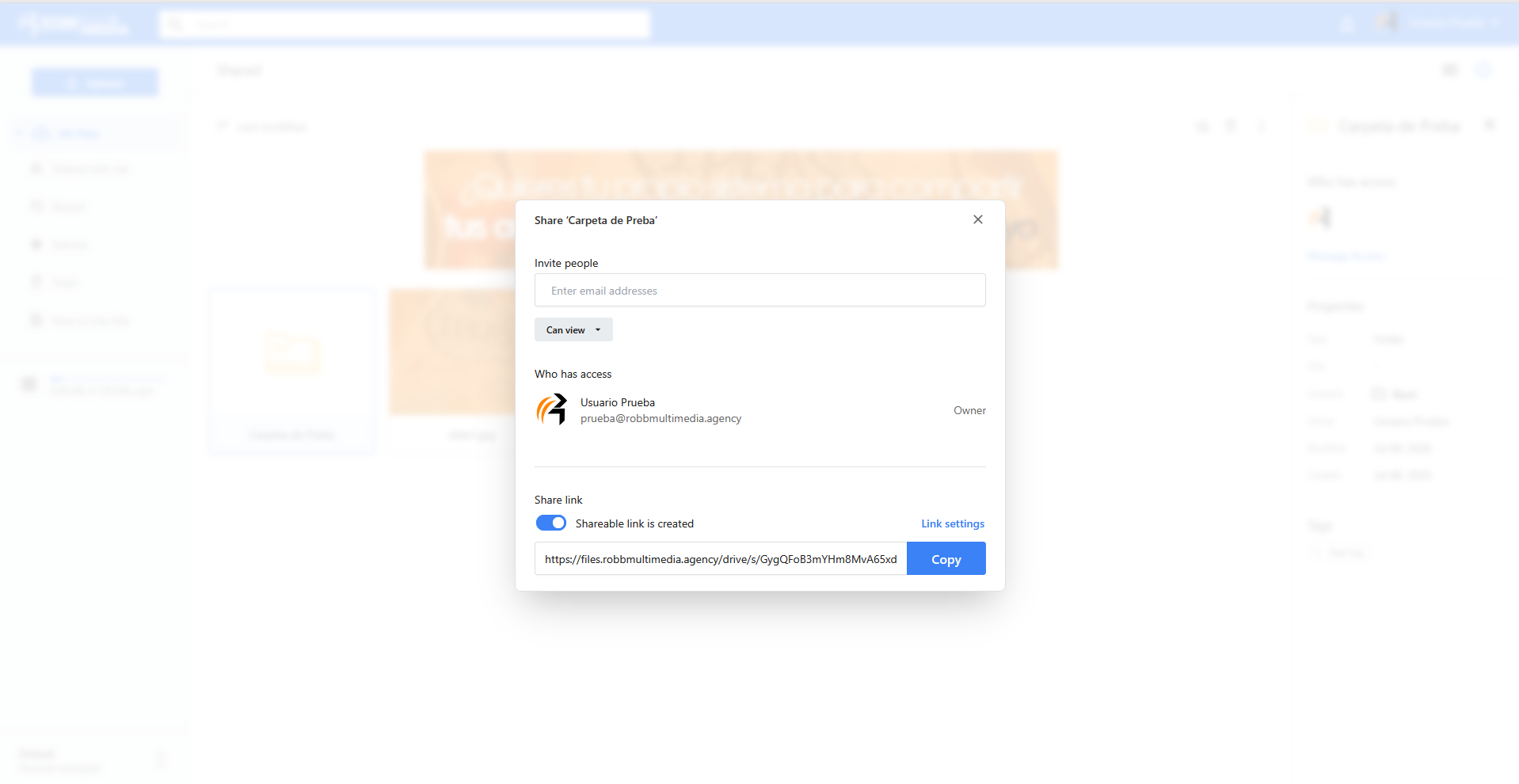Select the orange image thumbnail behind dialog
This screenshot has width=1519, height=784.
point(453,352)
